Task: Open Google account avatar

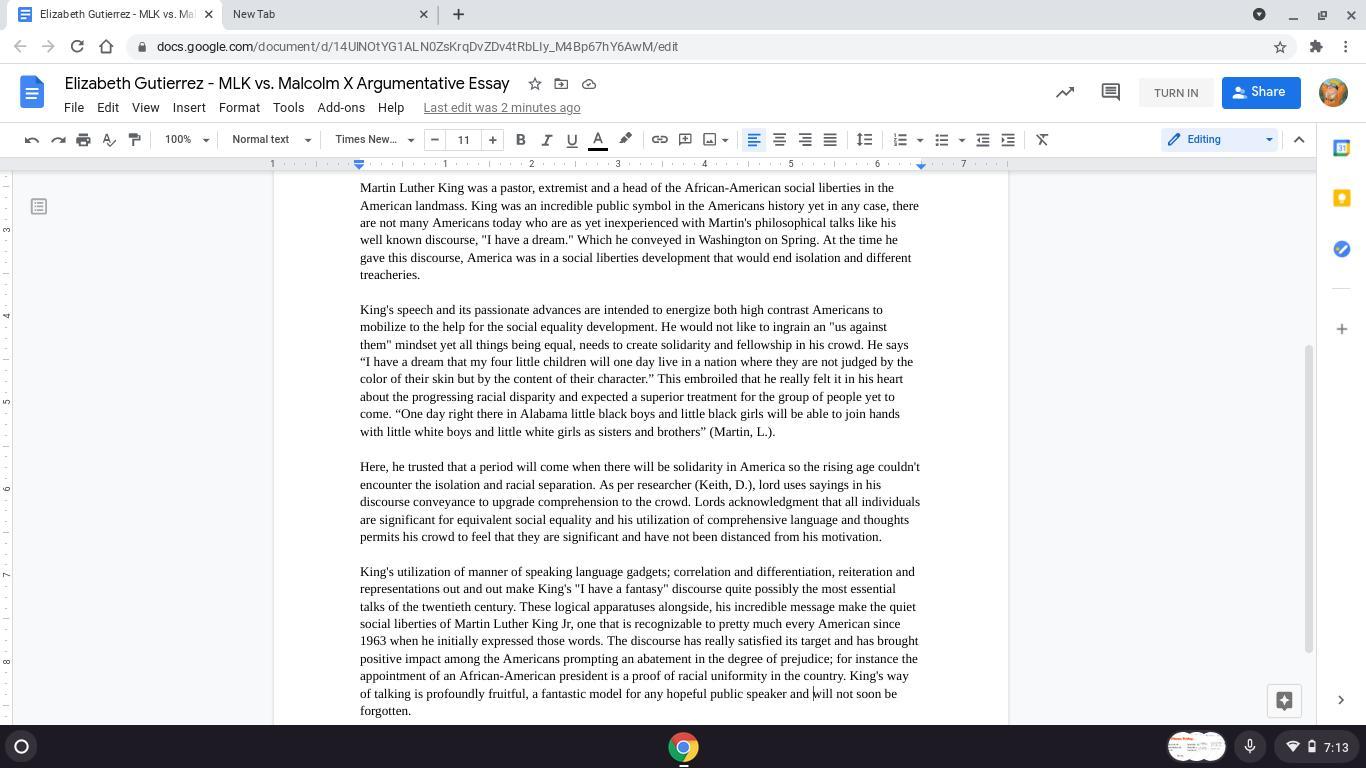Action: click(x=1333, y=92)
